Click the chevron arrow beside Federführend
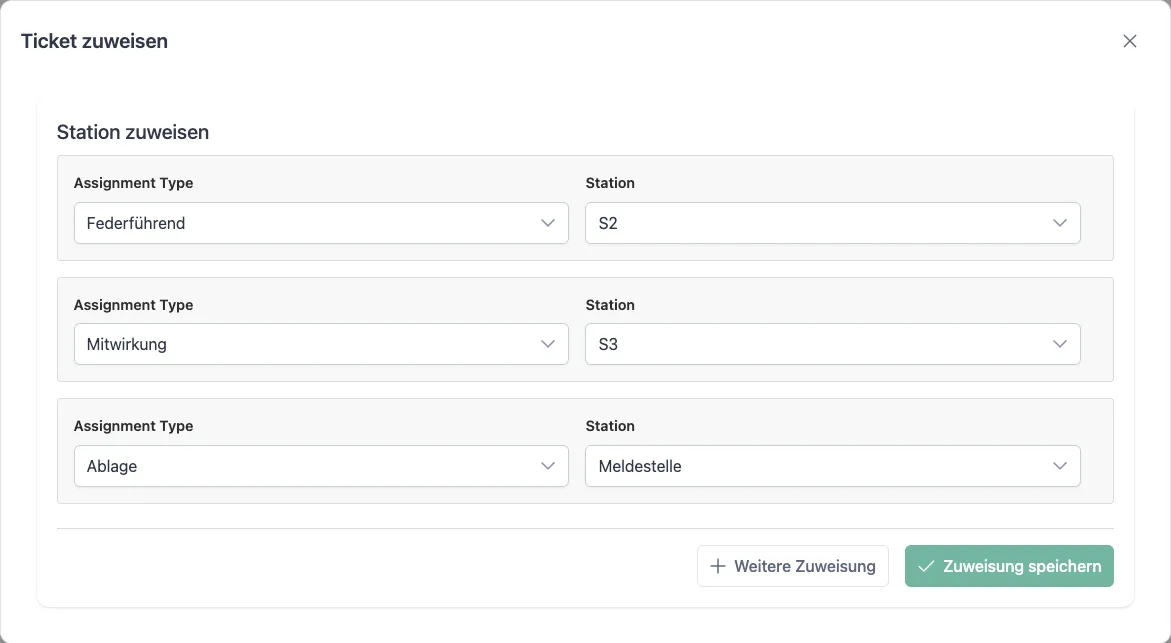 tap(548, 223)
